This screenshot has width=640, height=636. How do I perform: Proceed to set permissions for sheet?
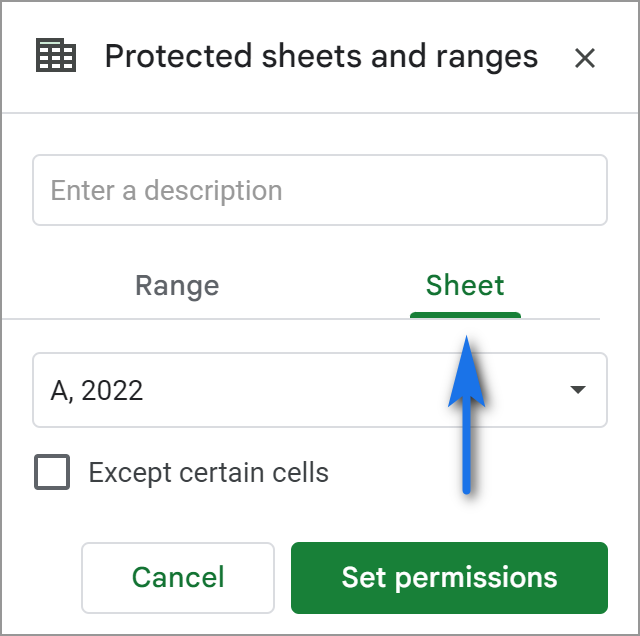click(449, 578)
